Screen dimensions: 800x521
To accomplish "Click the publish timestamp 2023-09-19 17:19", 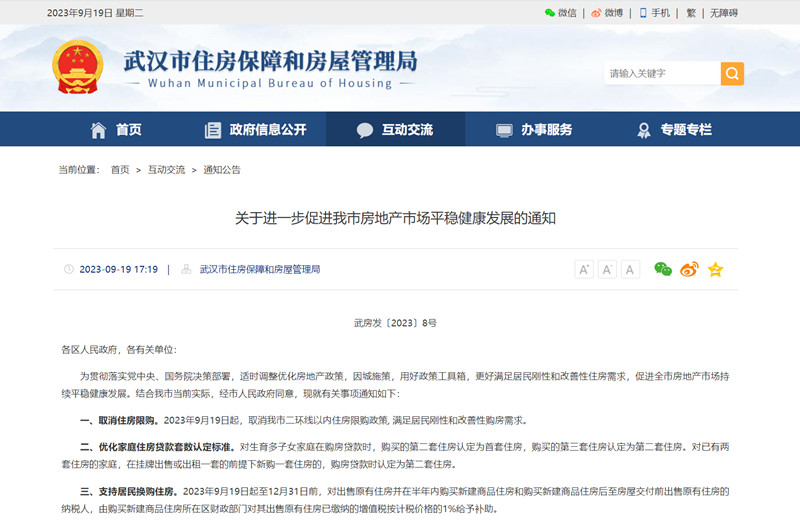I will [x=118, y=269].
